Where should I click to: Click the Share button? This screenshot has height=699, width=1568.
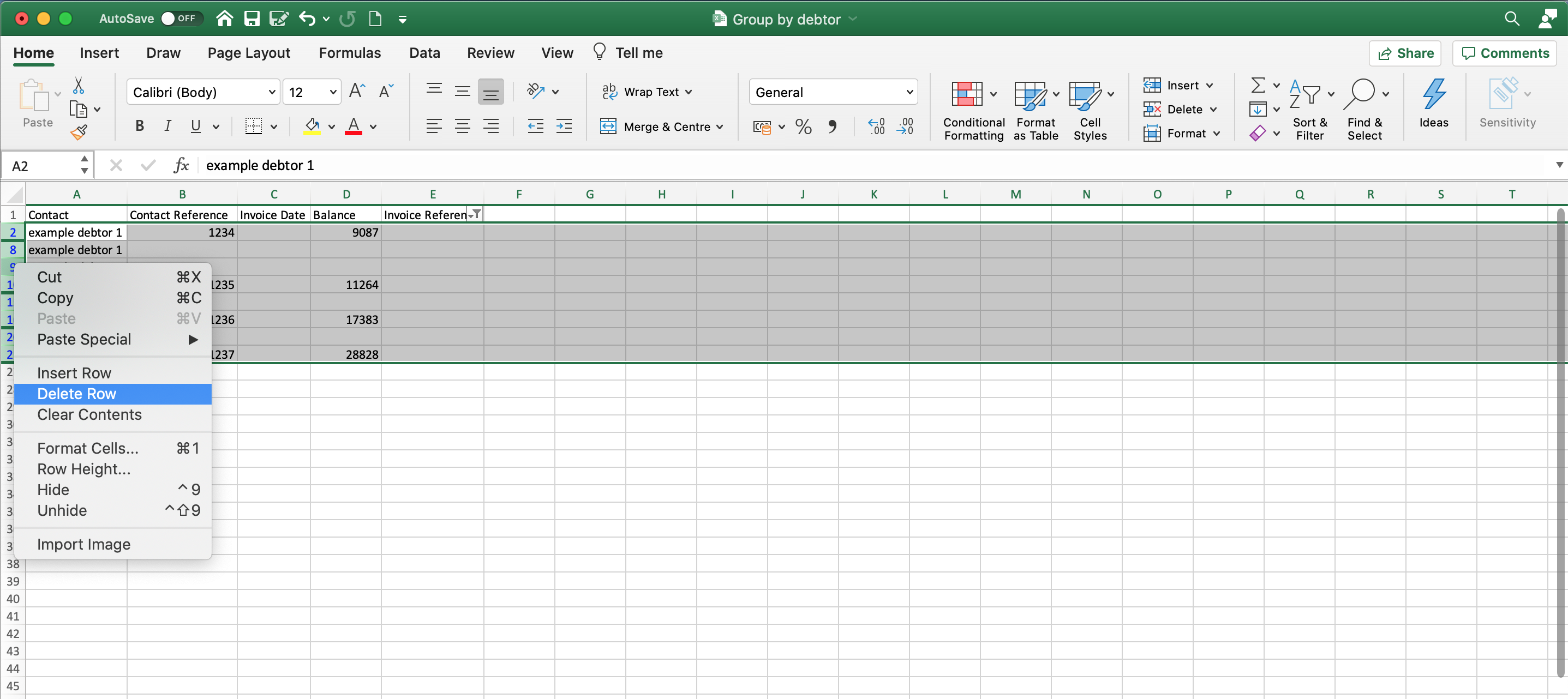(1405, 53)
